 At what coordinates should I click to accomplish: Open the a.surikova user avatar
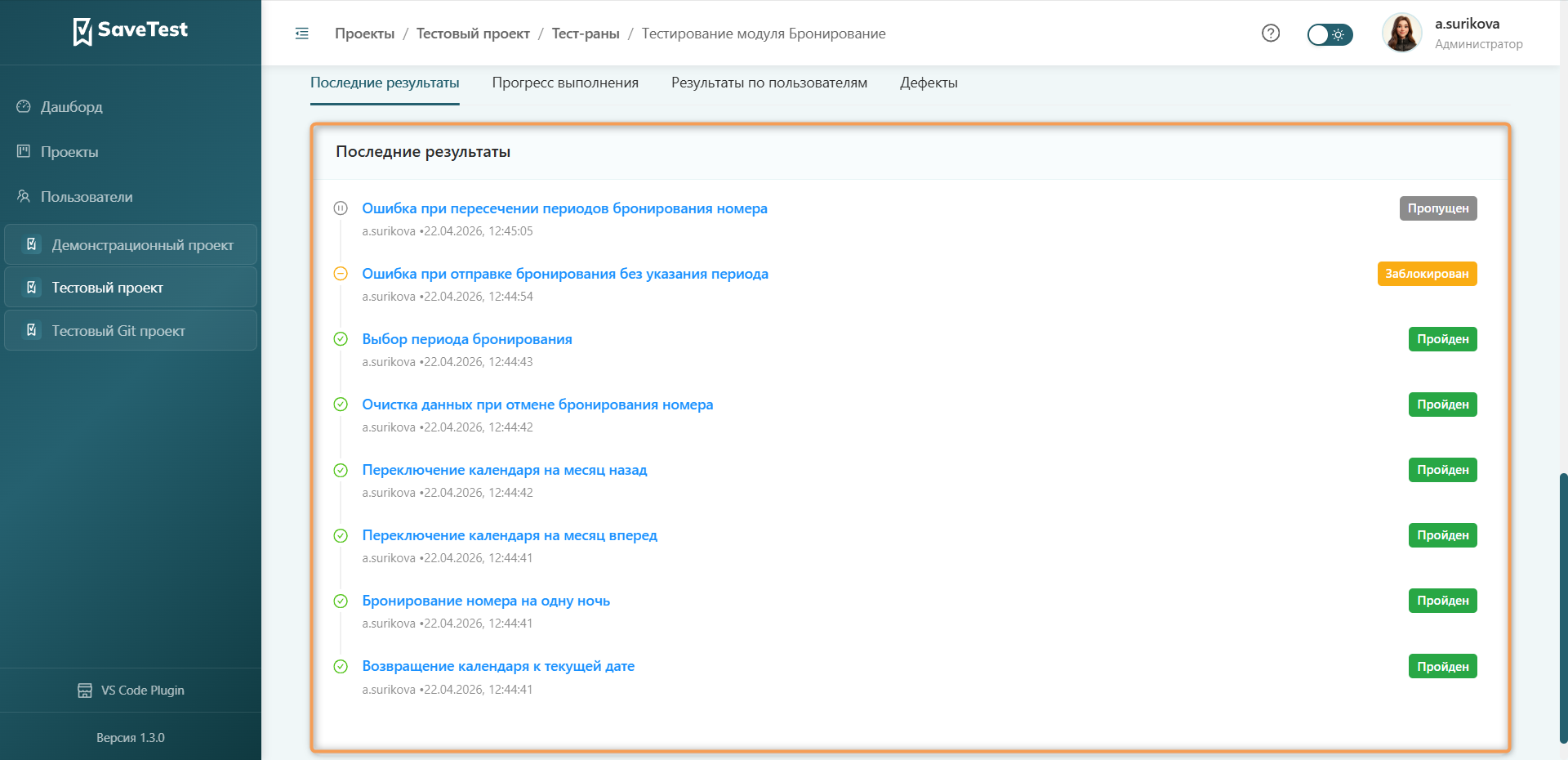(1402, 34)
